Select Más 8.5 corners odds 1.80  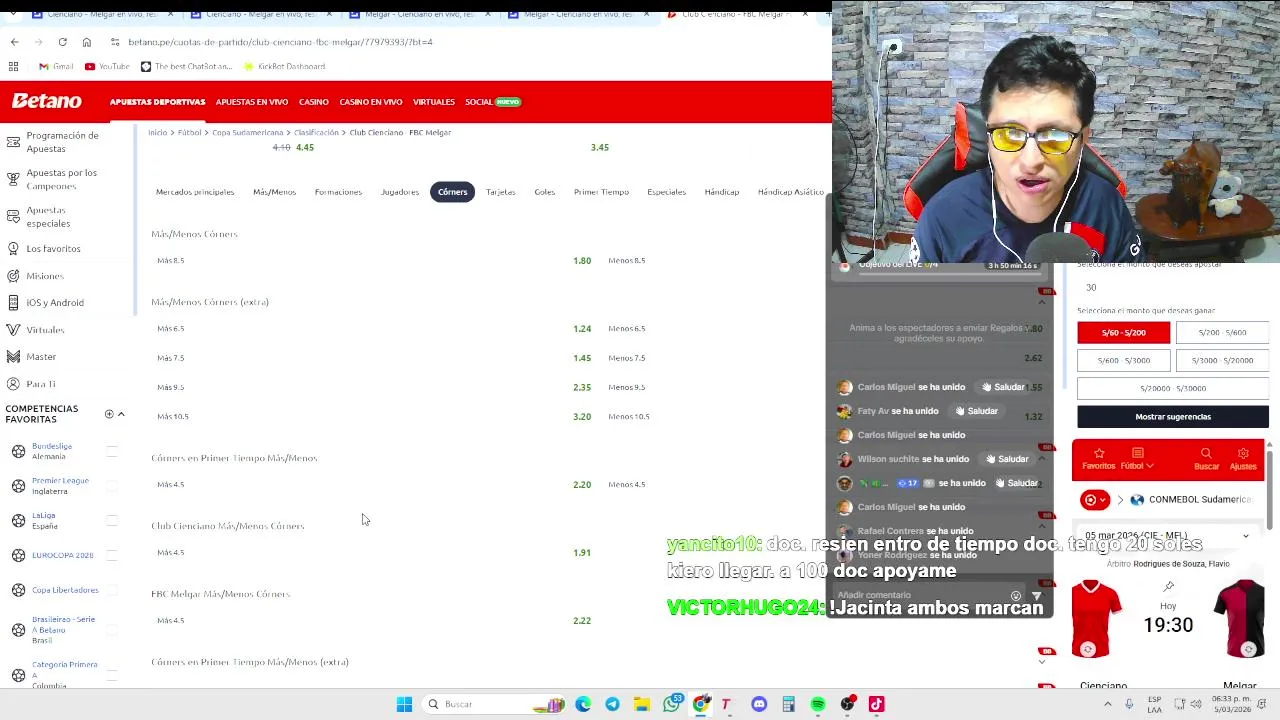click(x=582, y=261)
